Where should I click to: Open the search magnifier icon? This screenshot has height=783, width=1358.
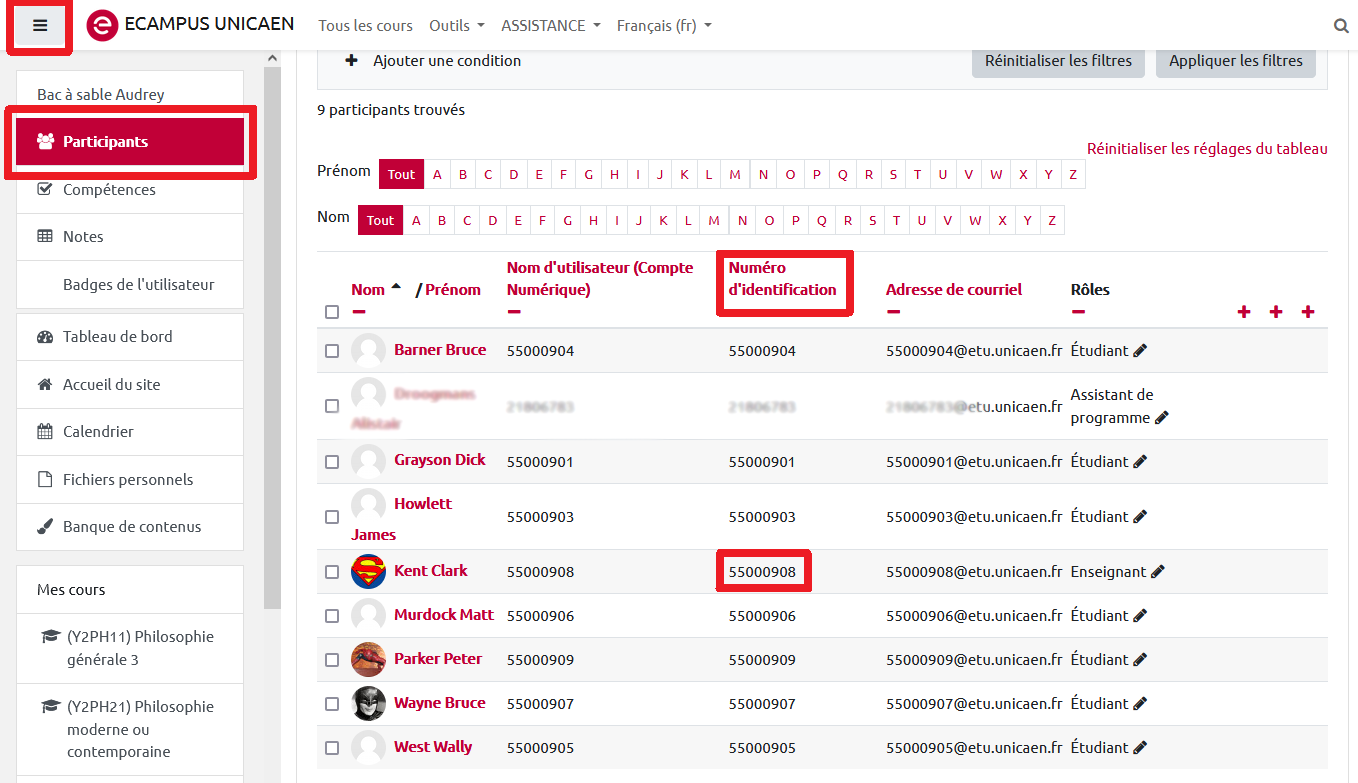[x=1341, y=26]
